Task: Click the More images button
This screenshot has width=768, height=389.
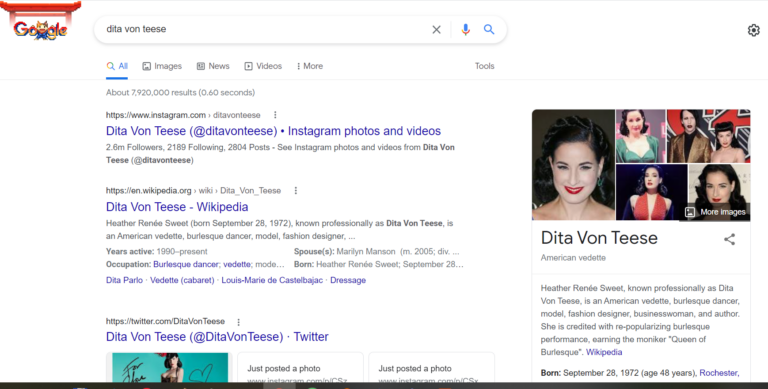Action: pyautogui.click(x=715, y=212)
